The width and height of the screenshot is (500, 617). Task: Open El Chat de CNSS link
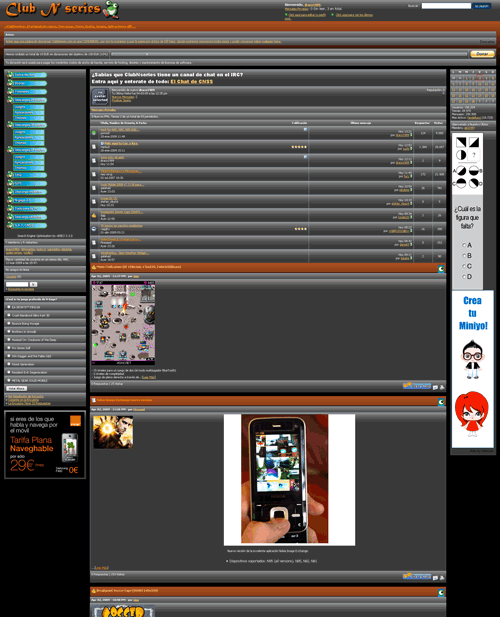click(192, 81)
